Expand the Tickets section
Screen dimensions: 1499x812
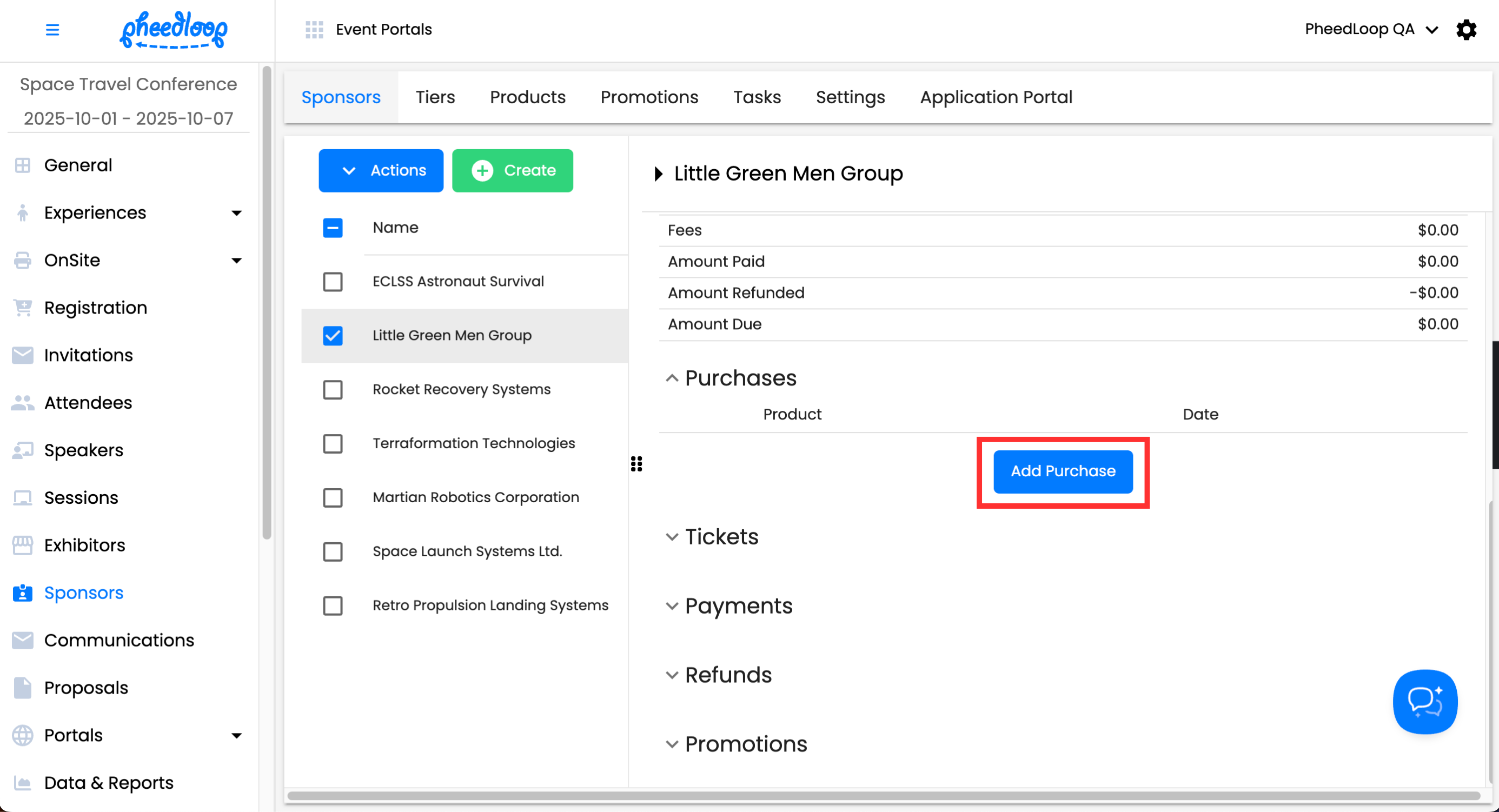point(721,536)
